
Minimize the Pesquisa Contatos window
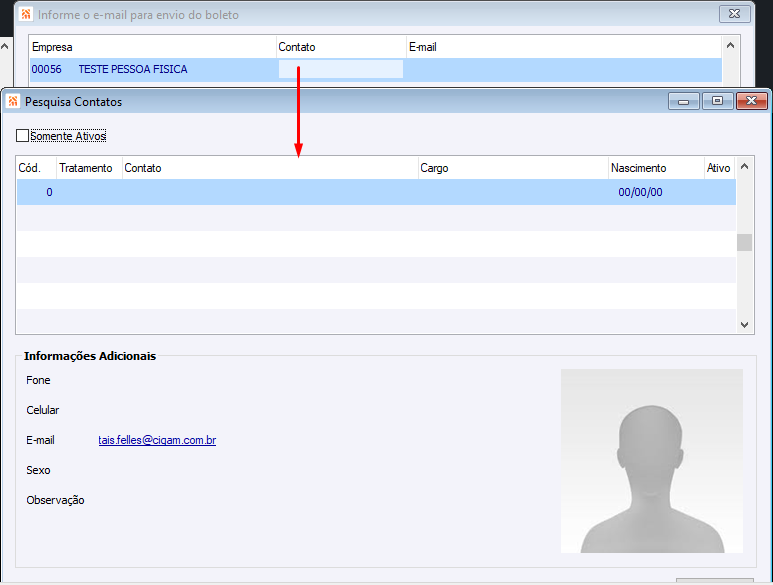[683, 101]
